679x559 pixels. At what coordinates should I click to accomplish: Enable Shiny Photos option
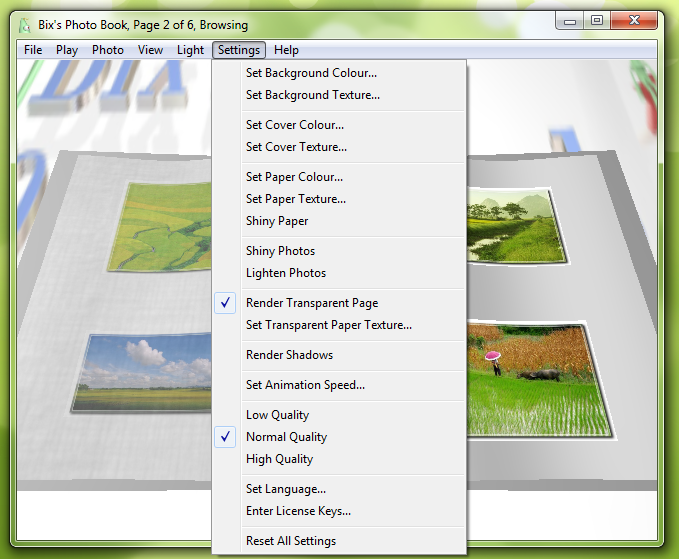340,251
